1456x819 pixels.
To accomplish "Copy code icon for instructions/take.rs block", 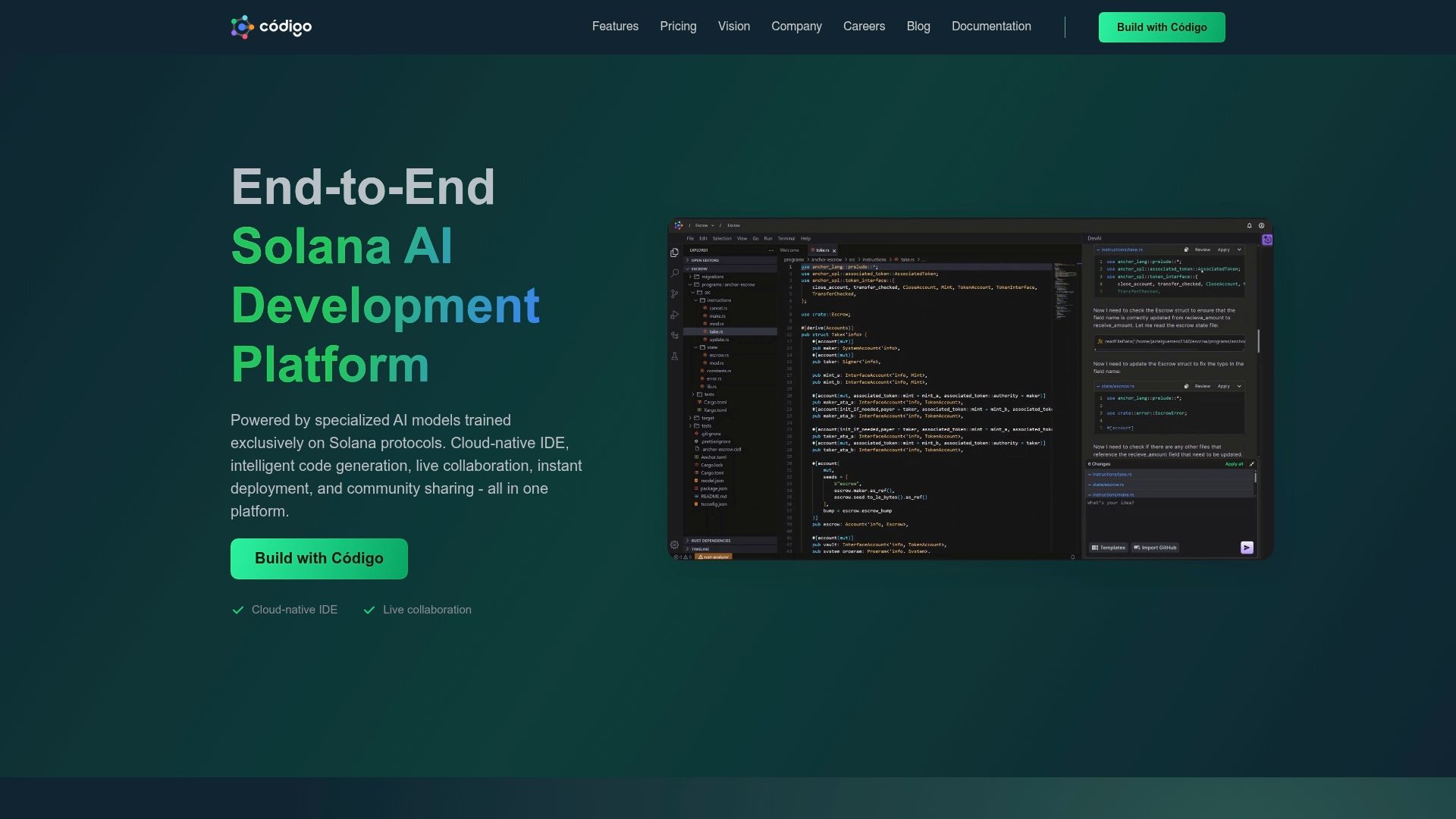I will click(x=1186, y=249).
